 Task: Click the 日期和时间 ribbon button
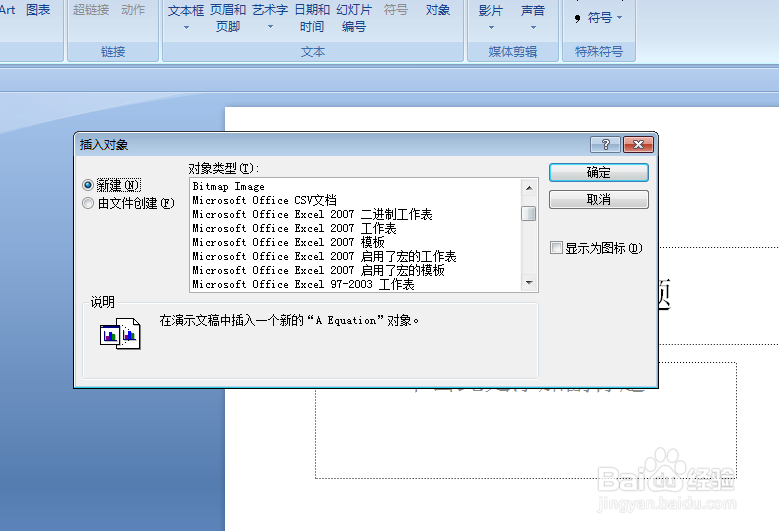[312, 18]
